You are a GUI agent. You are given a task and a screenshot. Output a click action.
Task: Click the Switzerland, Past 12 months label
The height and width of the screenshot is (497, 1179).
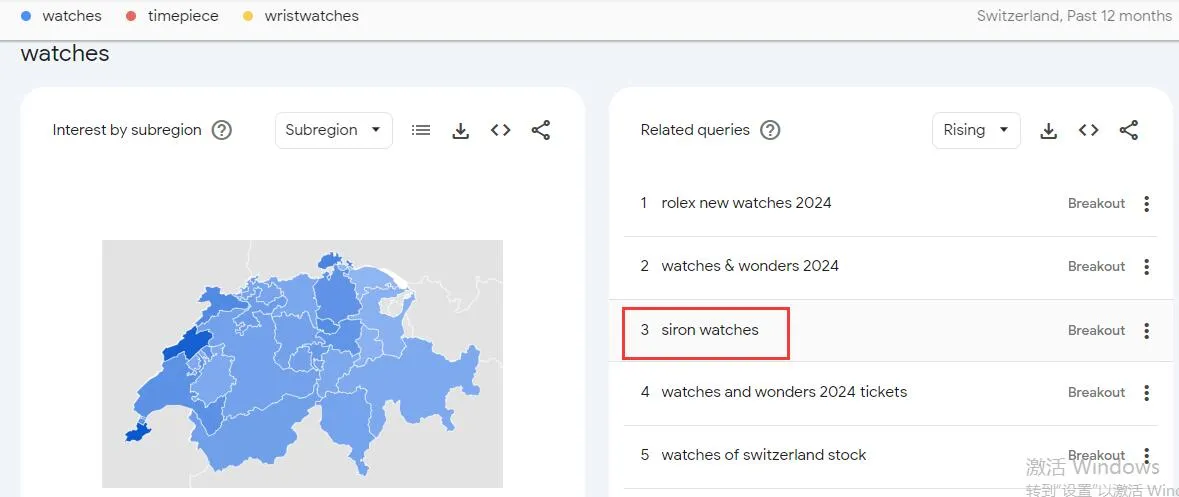click(1074, 16)
